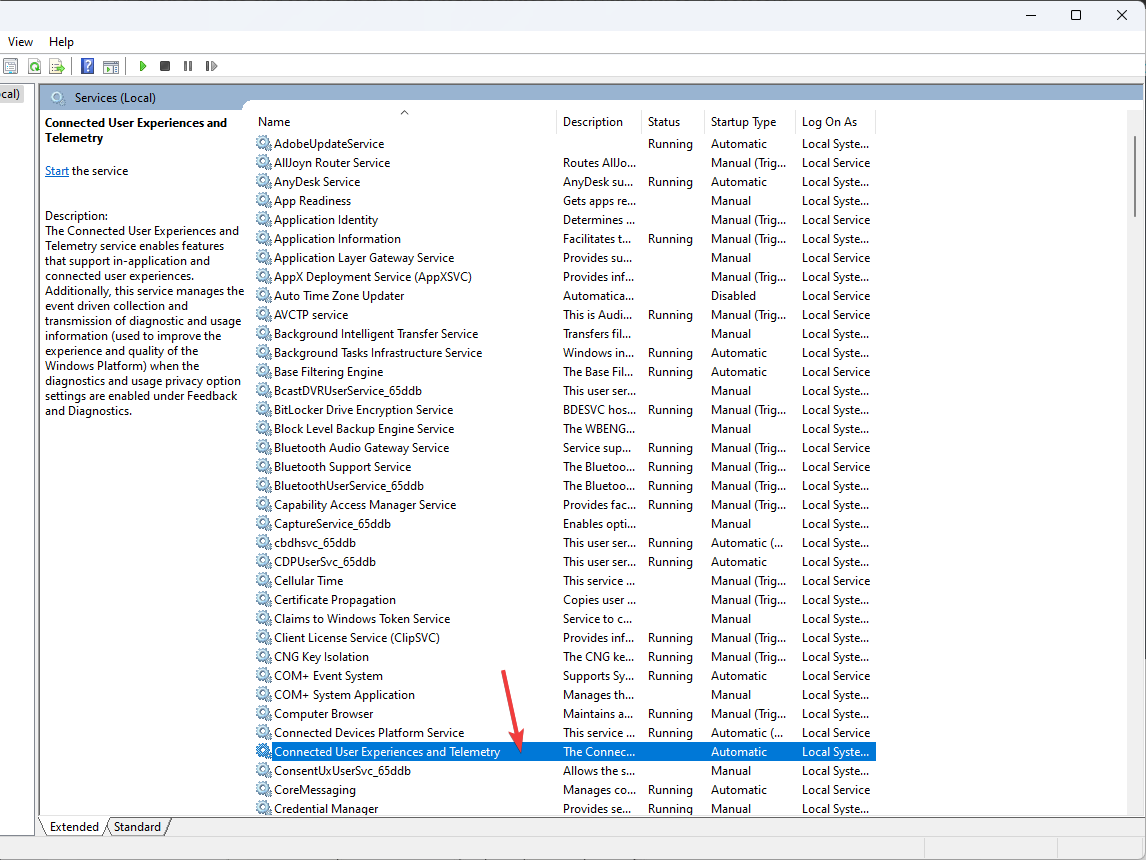Select Block Level Backup Engine Service
This screenshot has width=1146, height=860.
coord(565,429)
